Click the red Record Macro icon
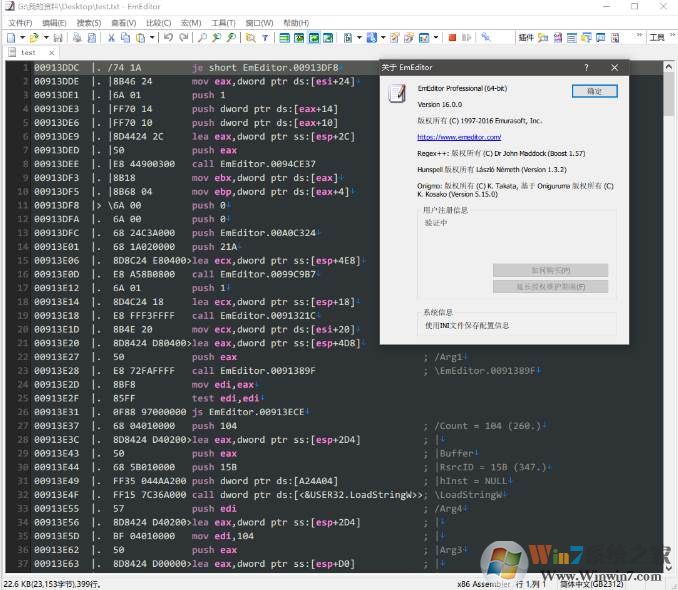Screen dimensions: 678x590 [x=452, y=38]
